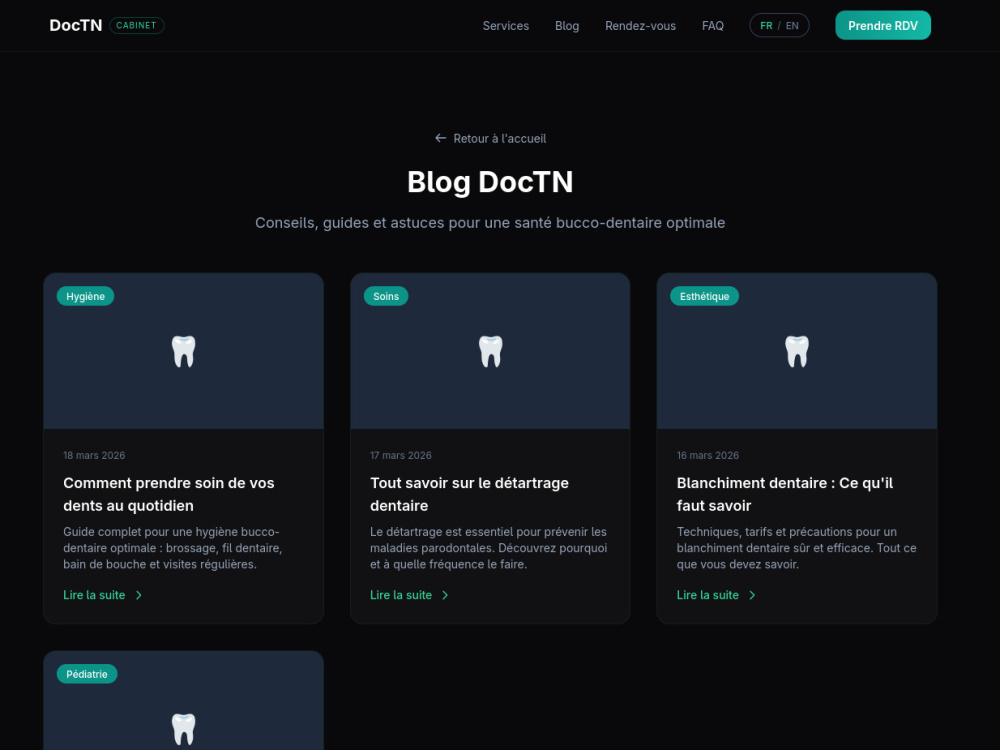Click the excerpt starting Techniques, tarifs et précautions
Image resolution: width=1000 pixels, height=750 pixels.
coord(797,548)
